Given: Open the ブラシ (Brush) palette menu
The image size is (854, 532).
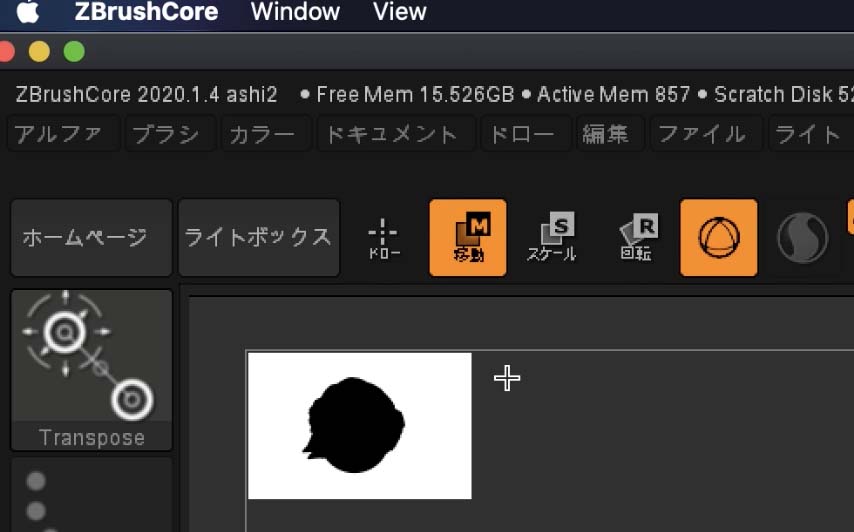Looking at the screenshot, I should (x=169, y=134).
